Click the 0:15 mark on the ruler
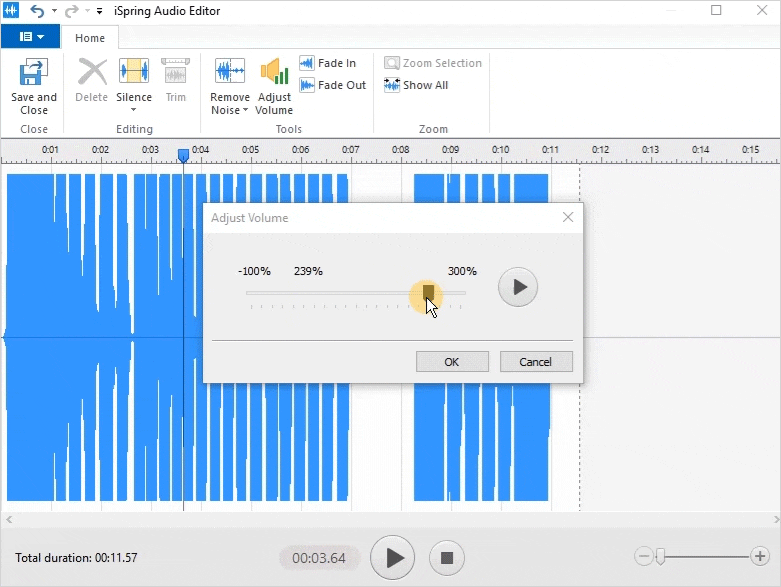 pos(750,149)
